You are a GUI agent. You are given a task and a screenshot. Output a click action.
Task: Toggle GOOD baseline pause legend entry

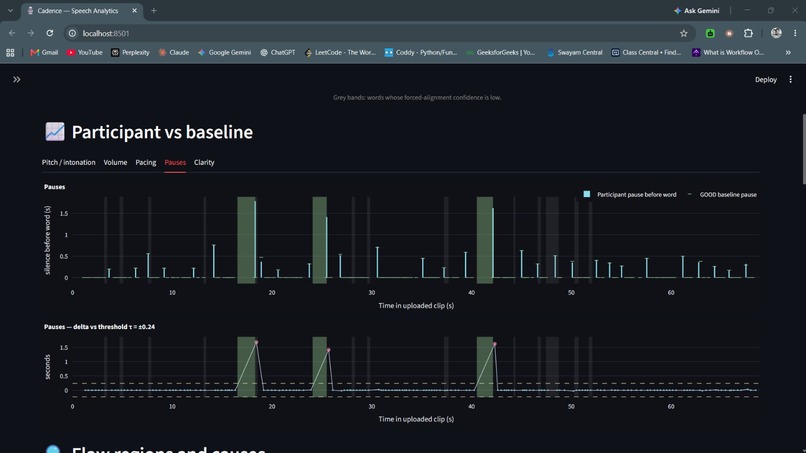tap(722, 194)
